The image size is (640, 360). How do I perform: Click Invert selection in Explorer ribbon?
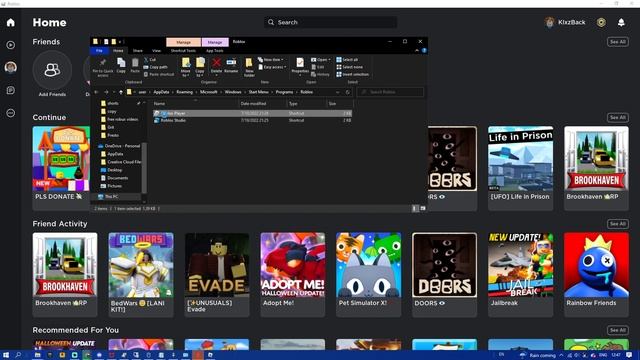pyautogui.click(x=353, y=74)
